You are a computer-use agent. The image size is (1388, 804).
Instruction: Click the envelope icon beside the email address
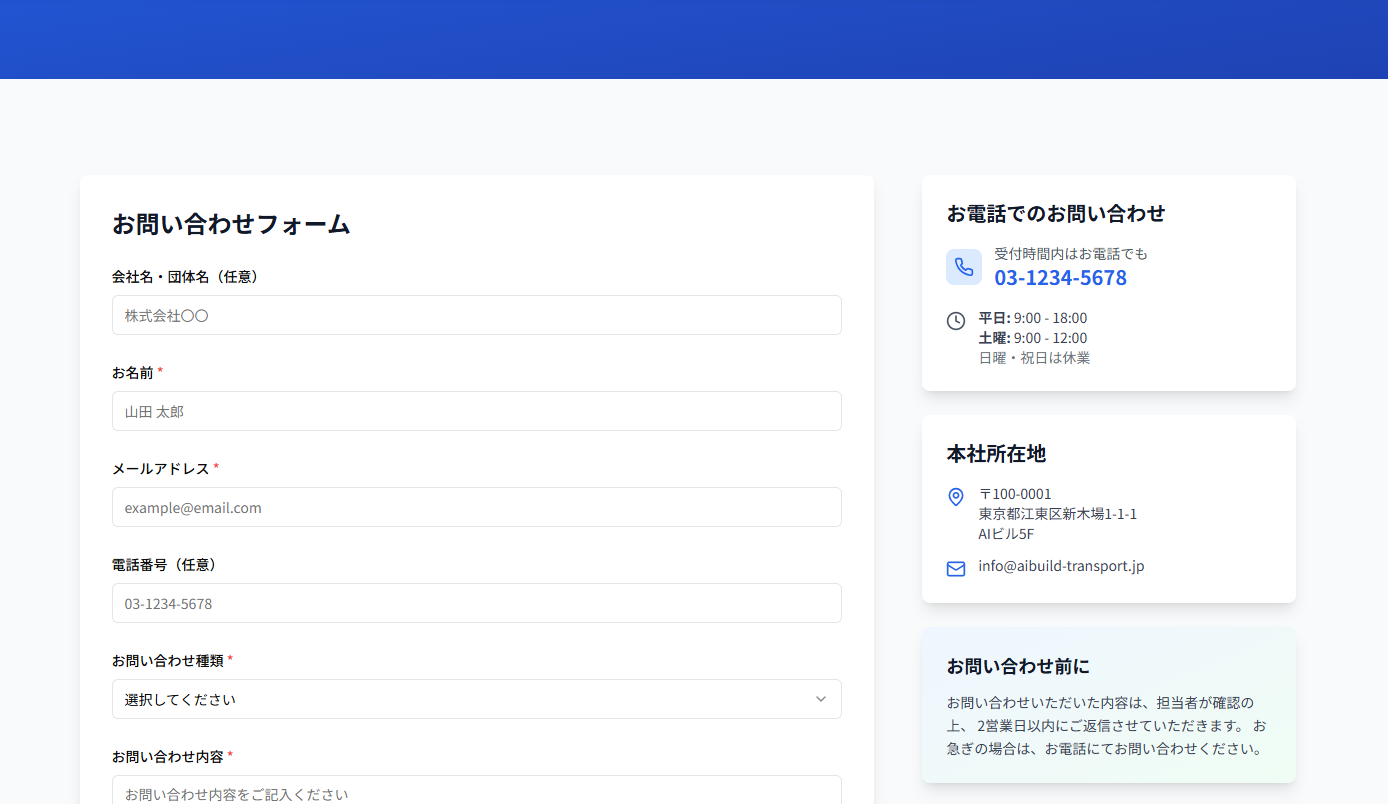point(955,568)
